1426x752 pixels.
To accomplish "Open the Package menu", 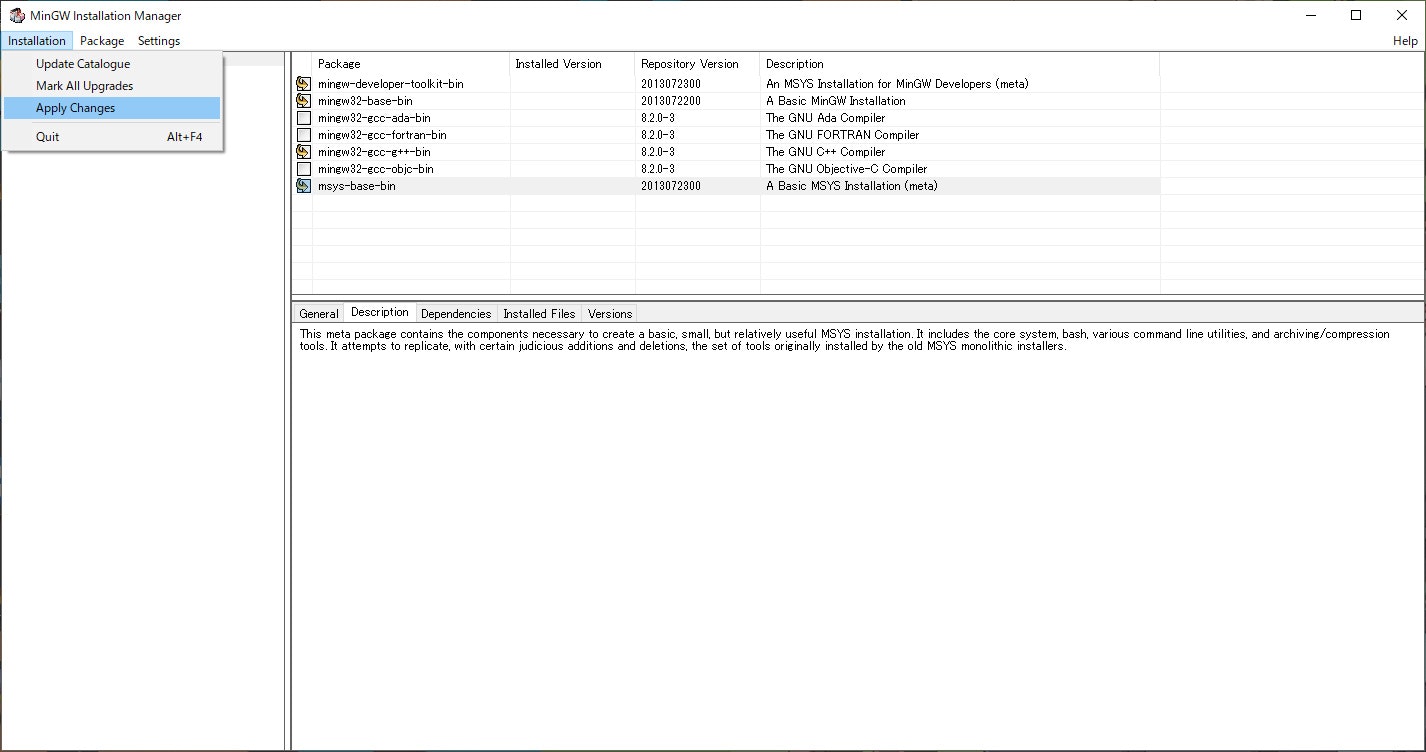I will [x=102, y=41].
